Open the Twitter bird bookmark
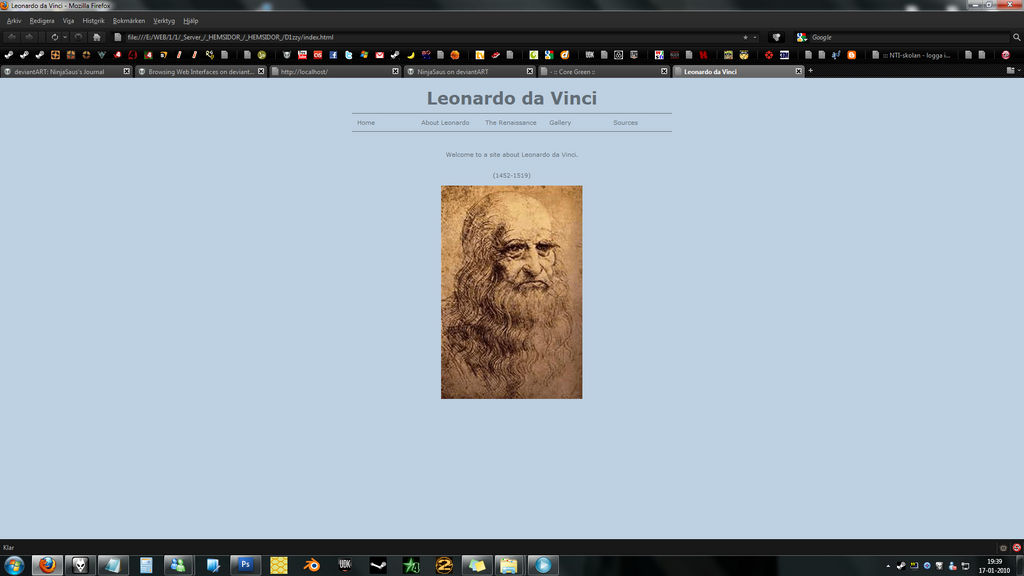Screen dimensions: 1024x576 [349, 55]
